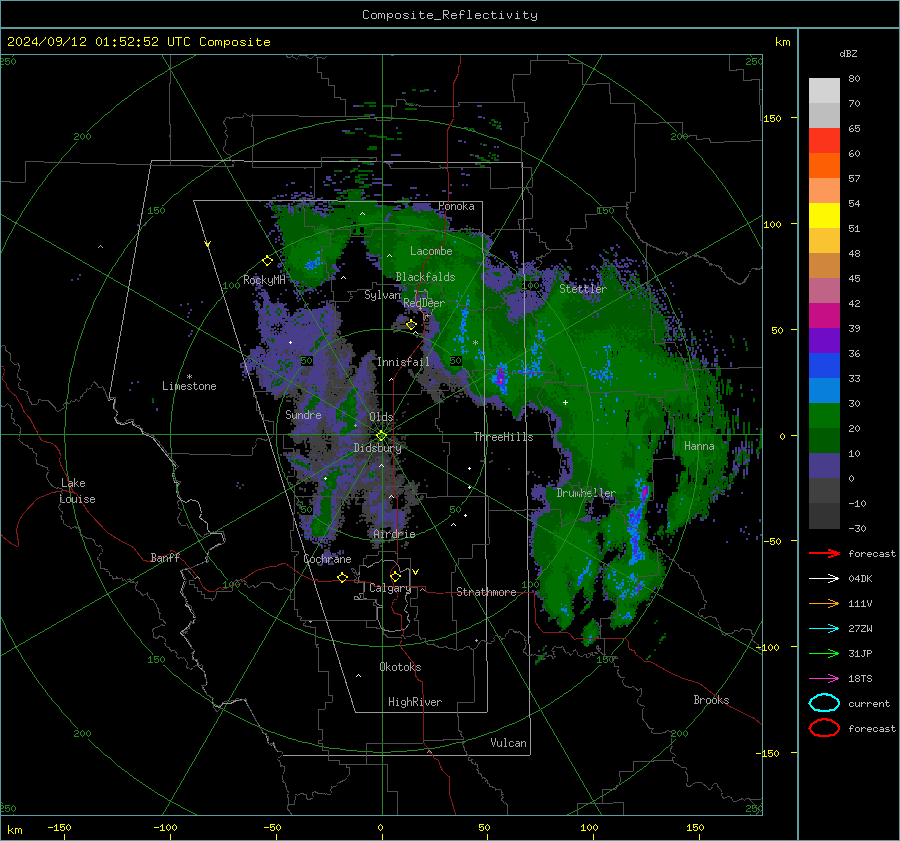Click the Sylvan map label
The height and width of the screenshot is (841, 900).
382,295
